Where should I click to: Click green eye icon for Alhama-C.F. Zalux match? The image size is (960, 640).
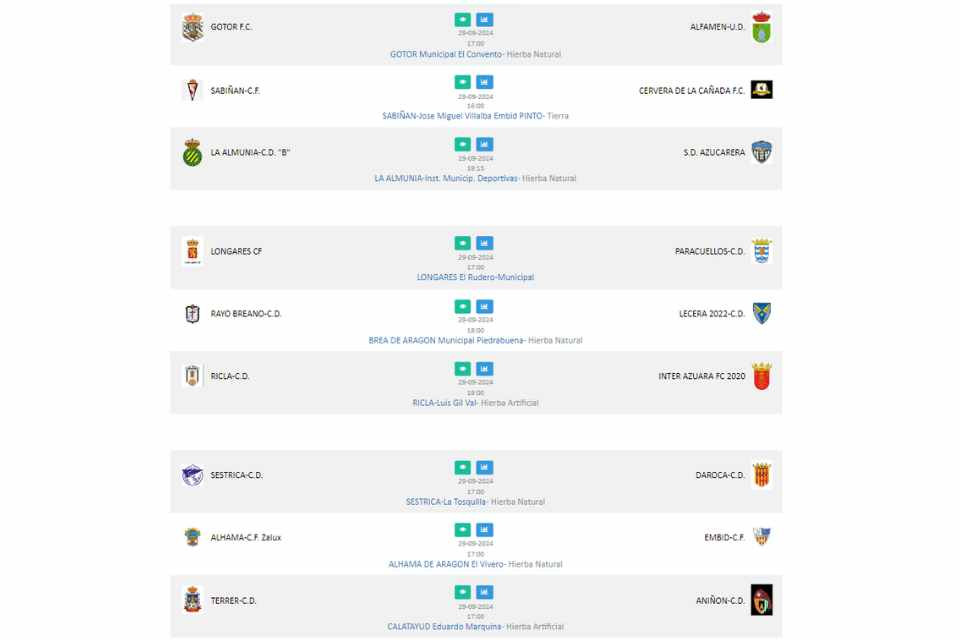coord(463,530)
